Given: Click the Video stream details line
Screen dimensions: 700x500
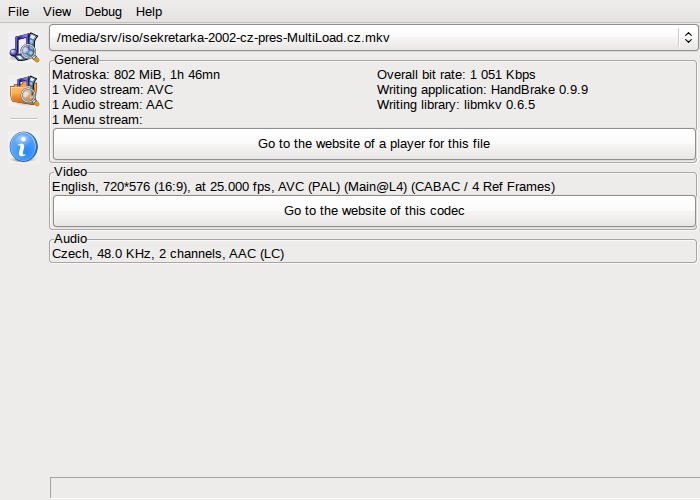Looking at the screenshot, I should pos(304,187).
